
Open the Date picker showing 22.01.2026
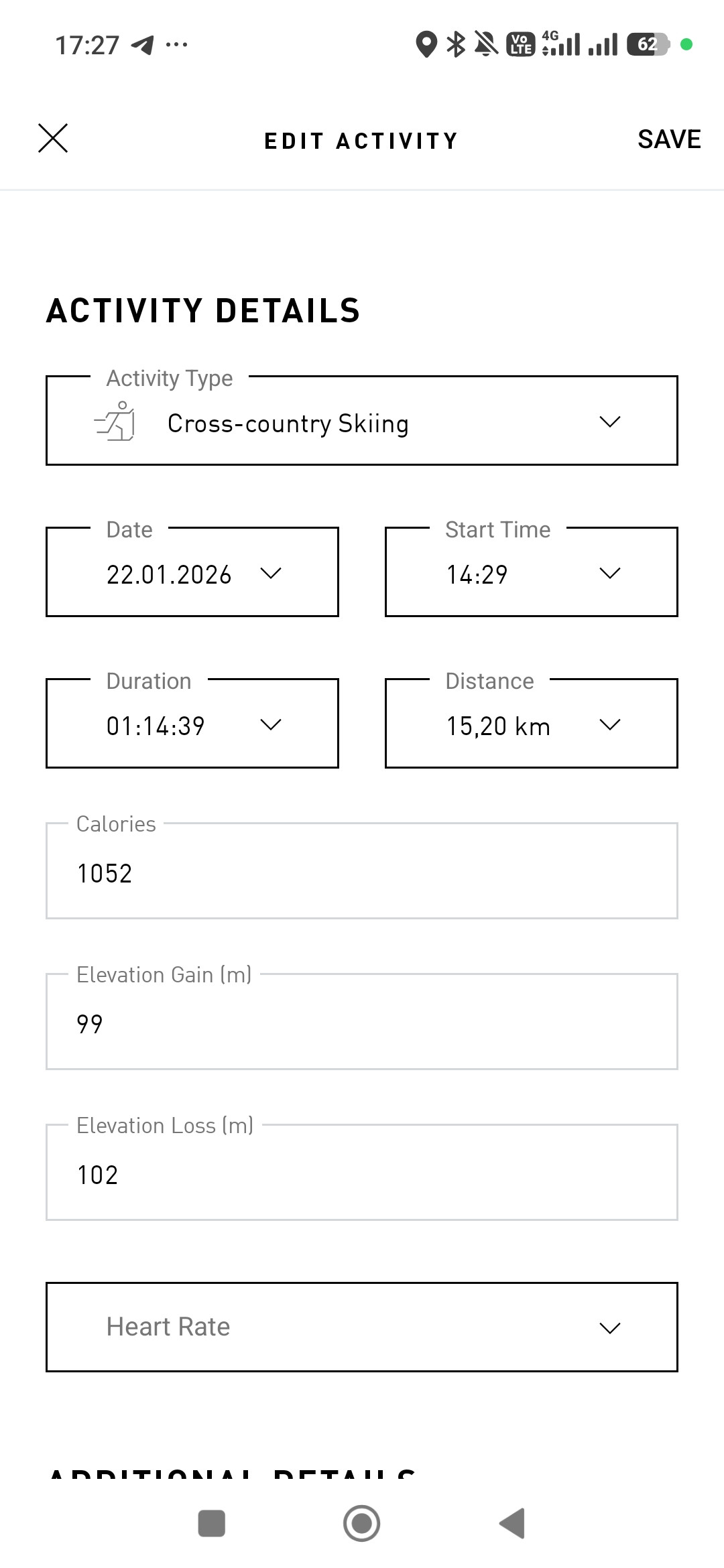point(192,572)
